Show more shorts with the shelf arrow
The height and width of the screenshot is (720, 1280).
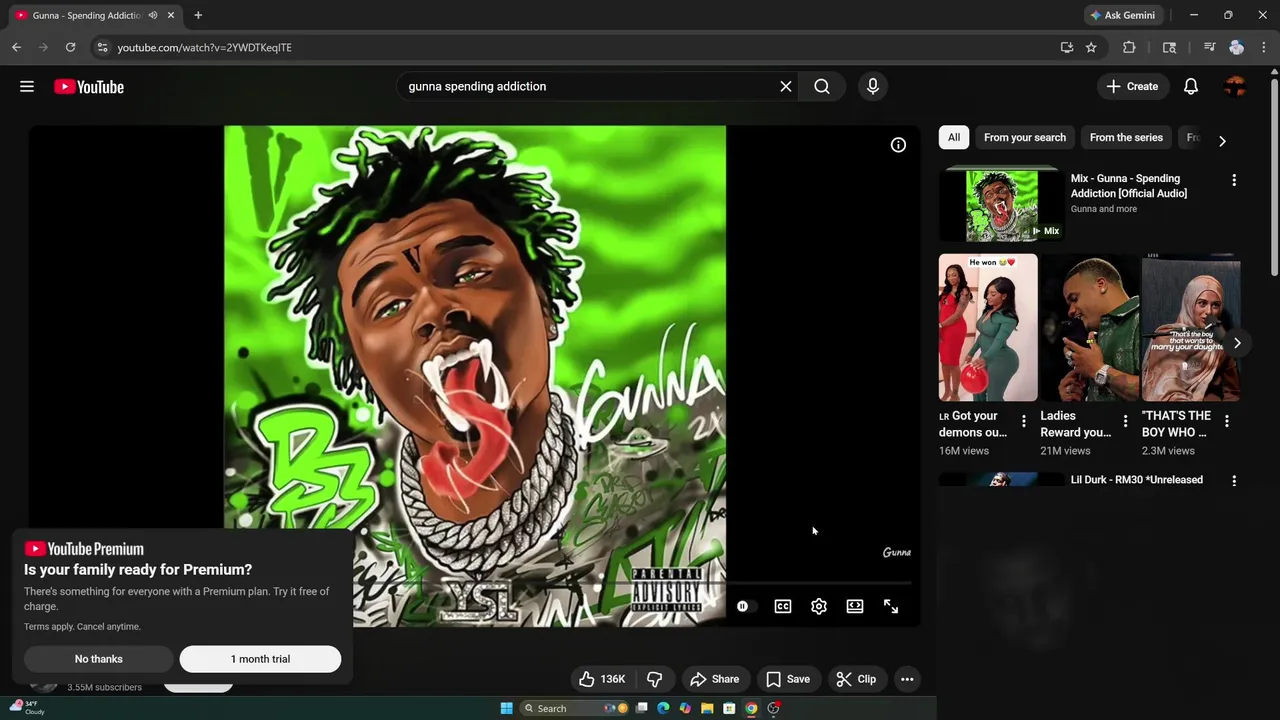pyautogui.click(x=1237, y=343)
